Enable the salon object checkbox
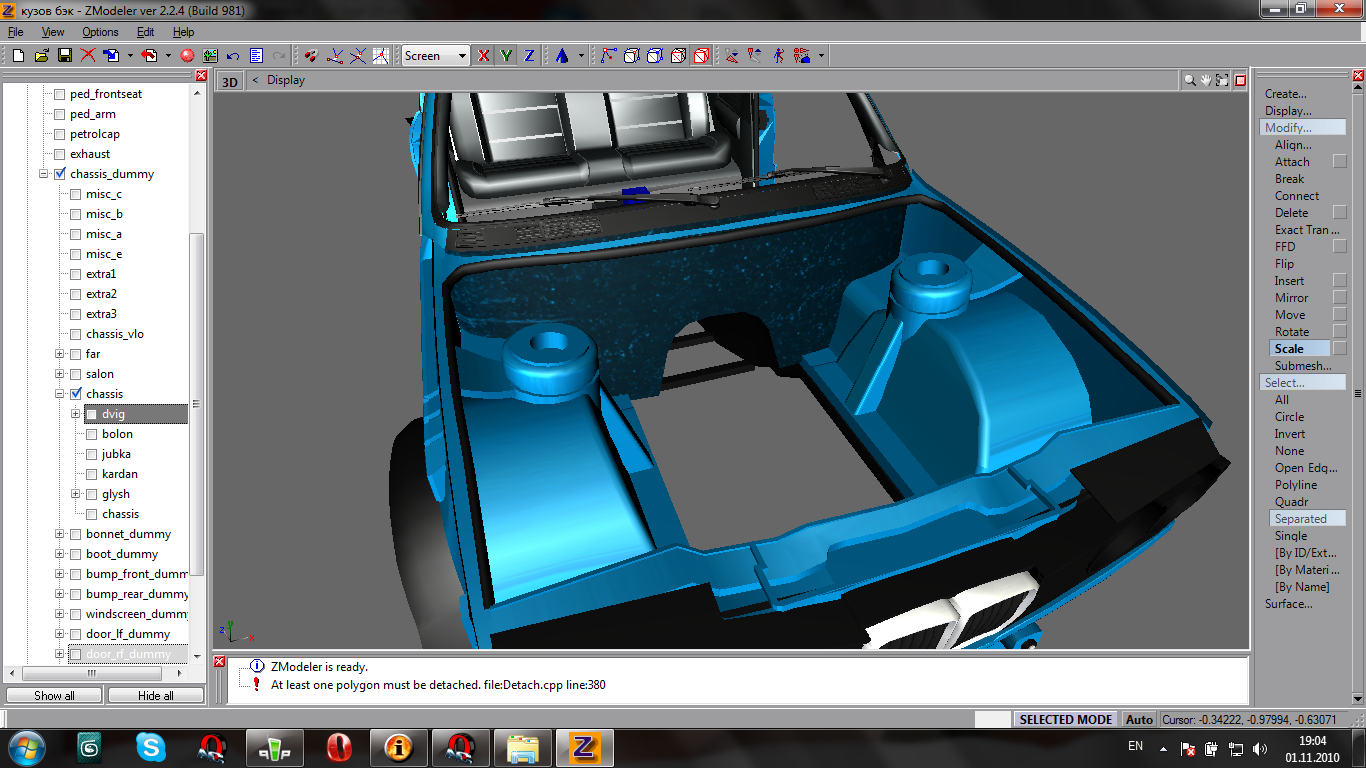Screen dimensions: 1366x768 click(76, 374)
